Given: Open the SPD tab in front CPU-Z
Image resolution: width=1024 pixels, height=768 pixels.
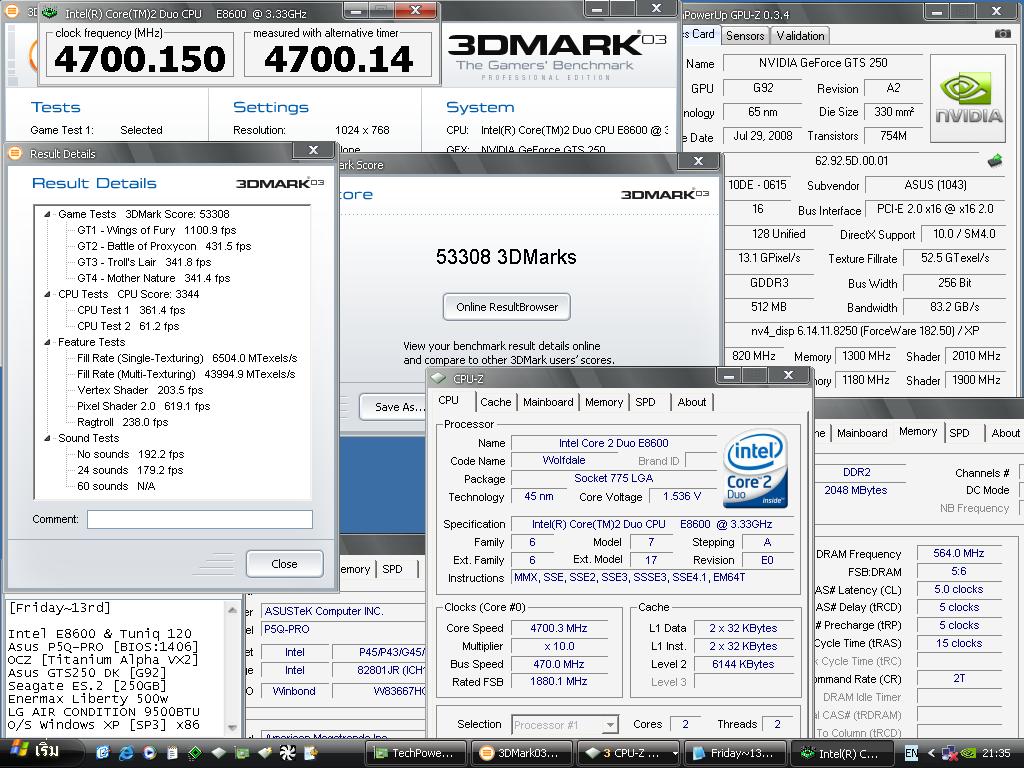Looking at the screenshot, I should [x=645, y=402].
